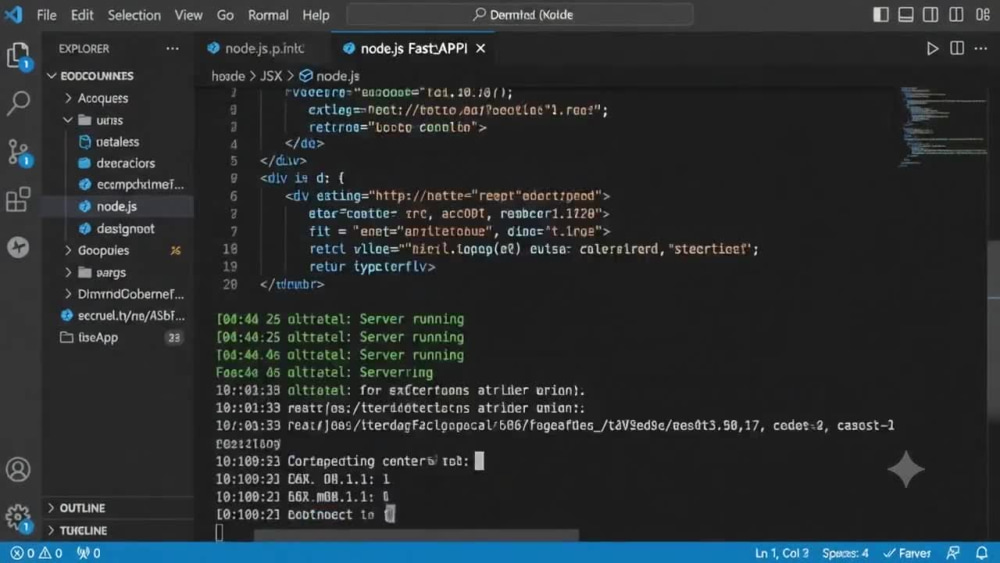
Task: Toggle primary side bar layout icon
Action: point(881,14)
